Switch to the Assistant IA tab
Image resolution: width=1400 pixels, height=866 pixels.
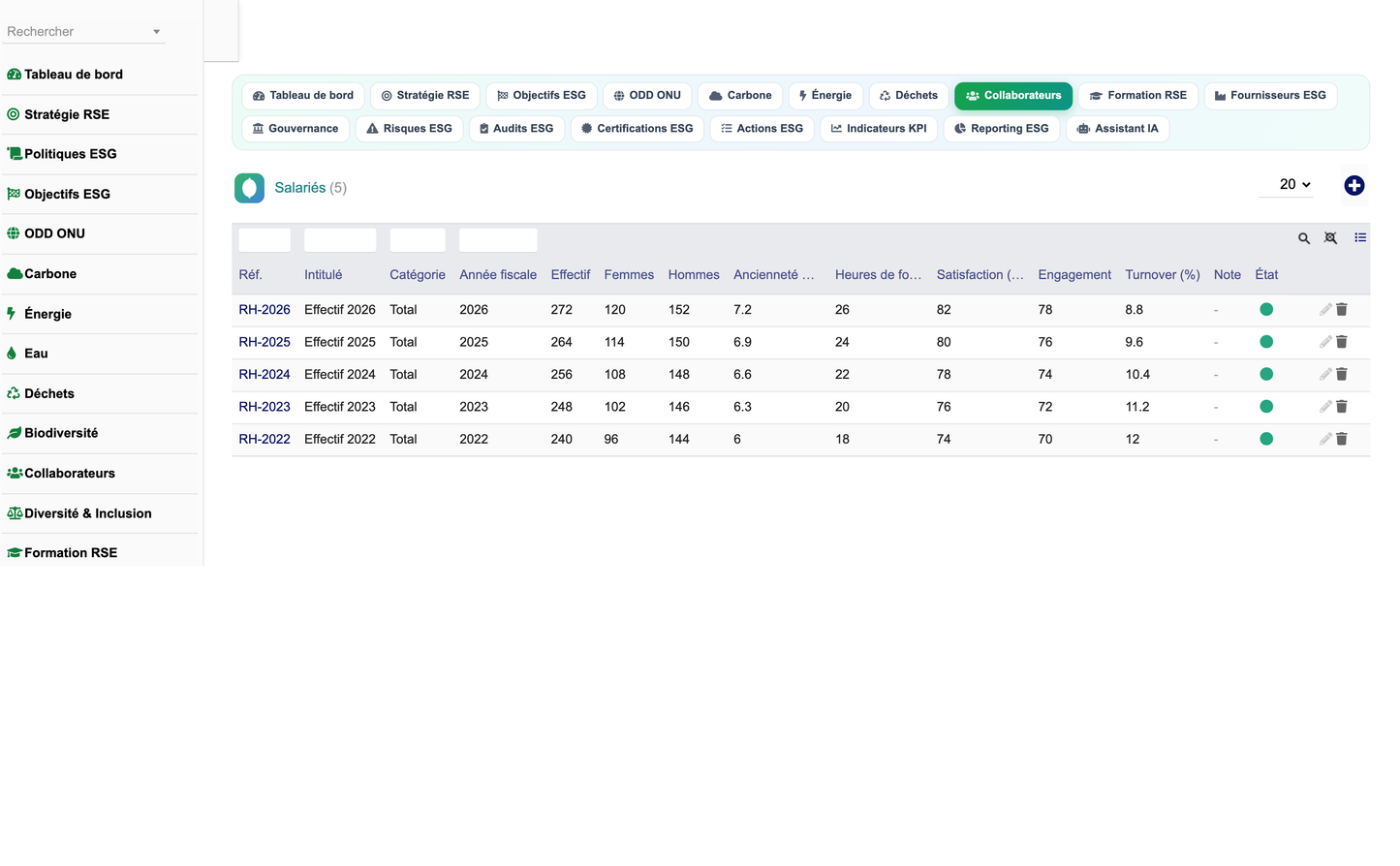click(1117, 129)
